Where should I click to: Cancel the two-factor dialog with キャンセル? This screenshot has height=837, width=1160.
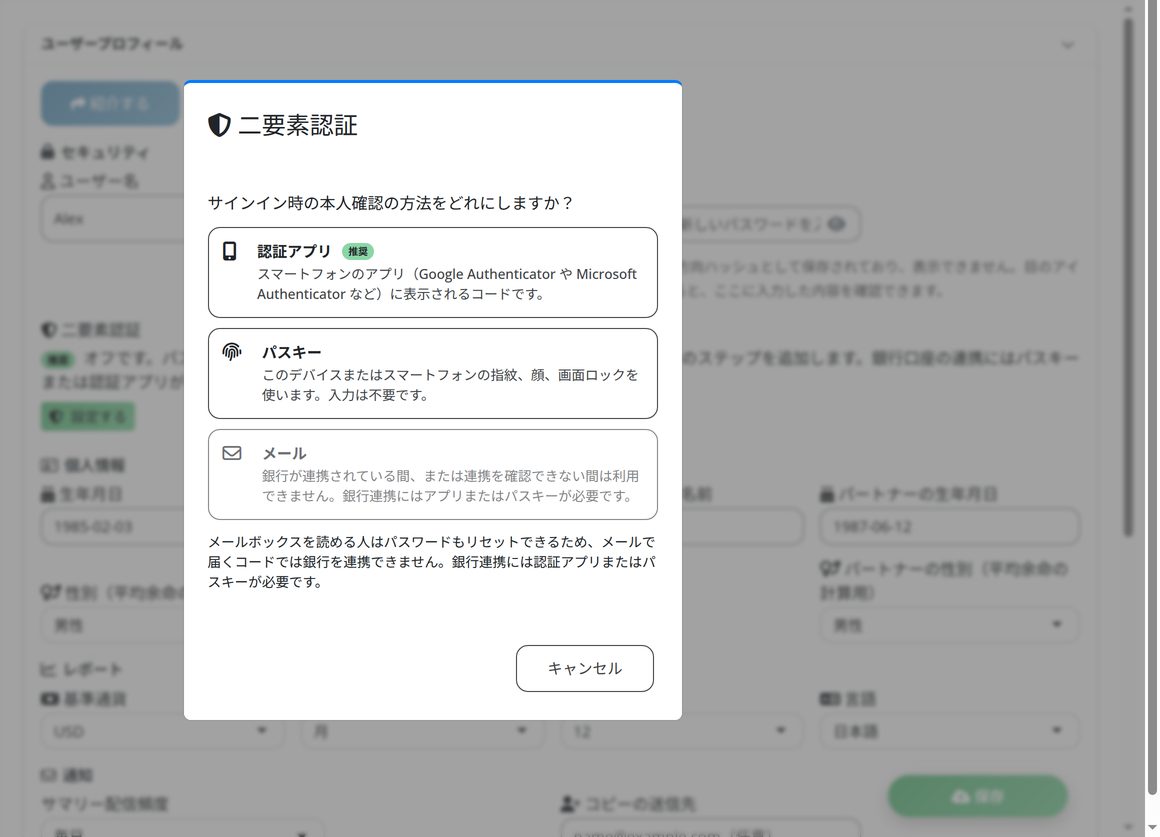point(584,668)
